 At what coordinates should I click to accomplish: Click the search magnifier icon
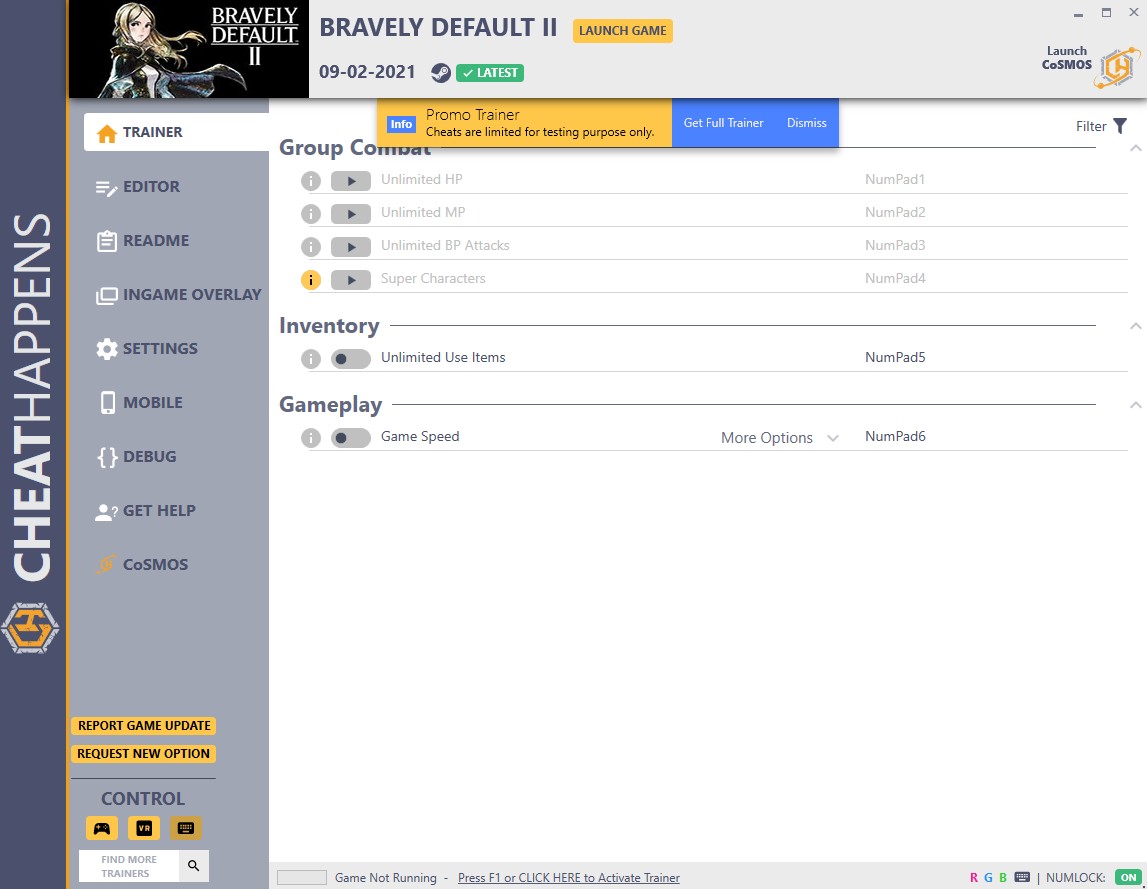[x=194, y=866]
